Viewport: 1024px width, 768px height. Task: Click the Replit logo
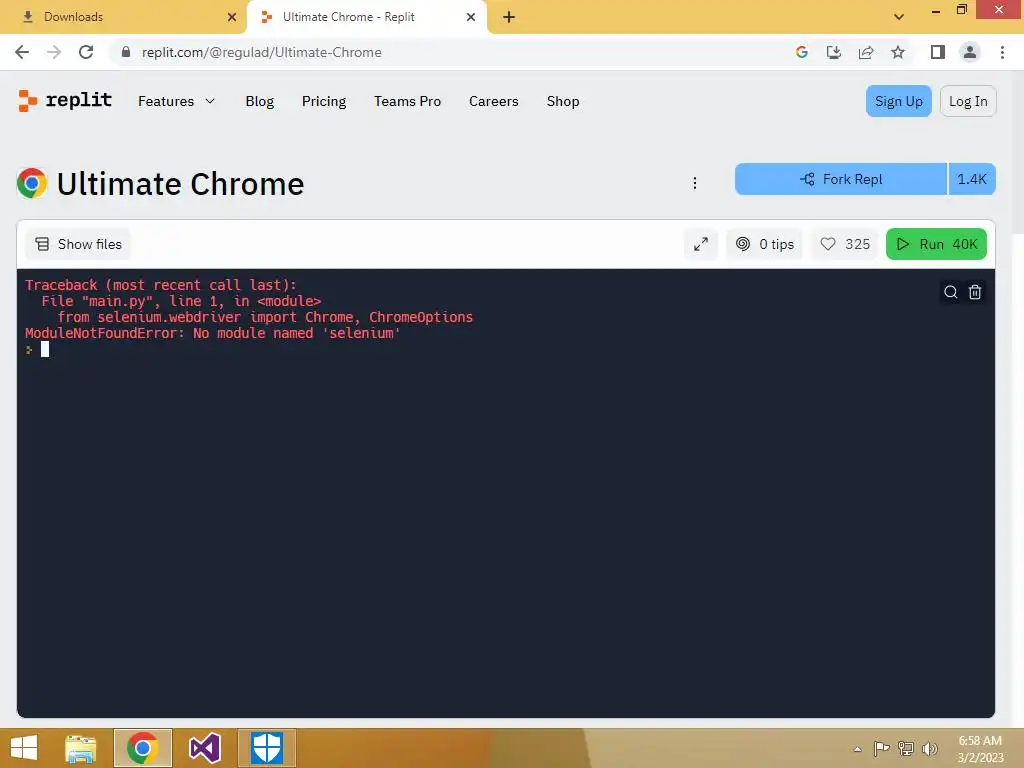[65, 101]
